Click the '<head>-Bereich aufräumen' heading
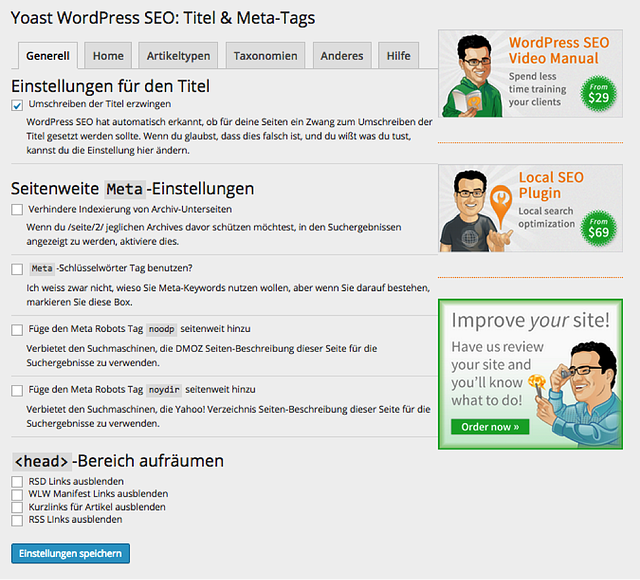Image resolution: width=640 pixels, height=580 pixels. click(x=118, y=461)
